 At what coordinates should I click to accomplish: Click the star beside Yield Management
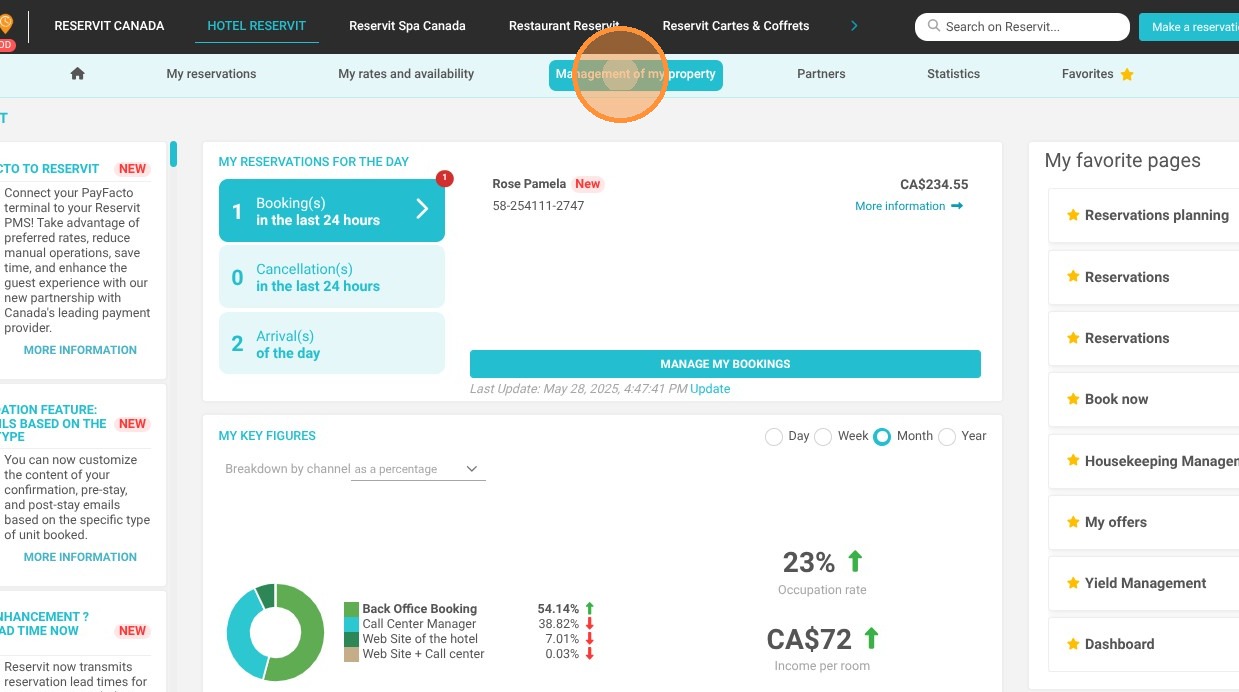point(1073,583)
